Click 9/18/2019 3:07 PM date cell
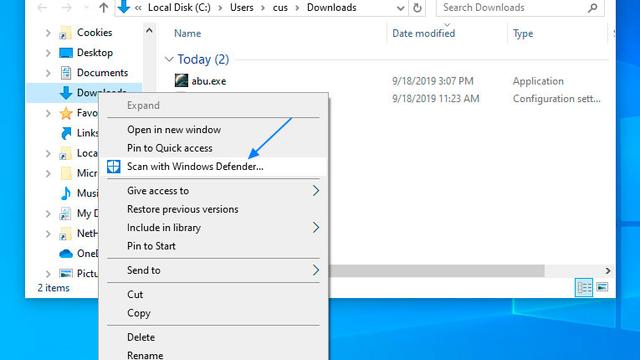The height and width of the screenshot is (360, 640). click(433, 81)
